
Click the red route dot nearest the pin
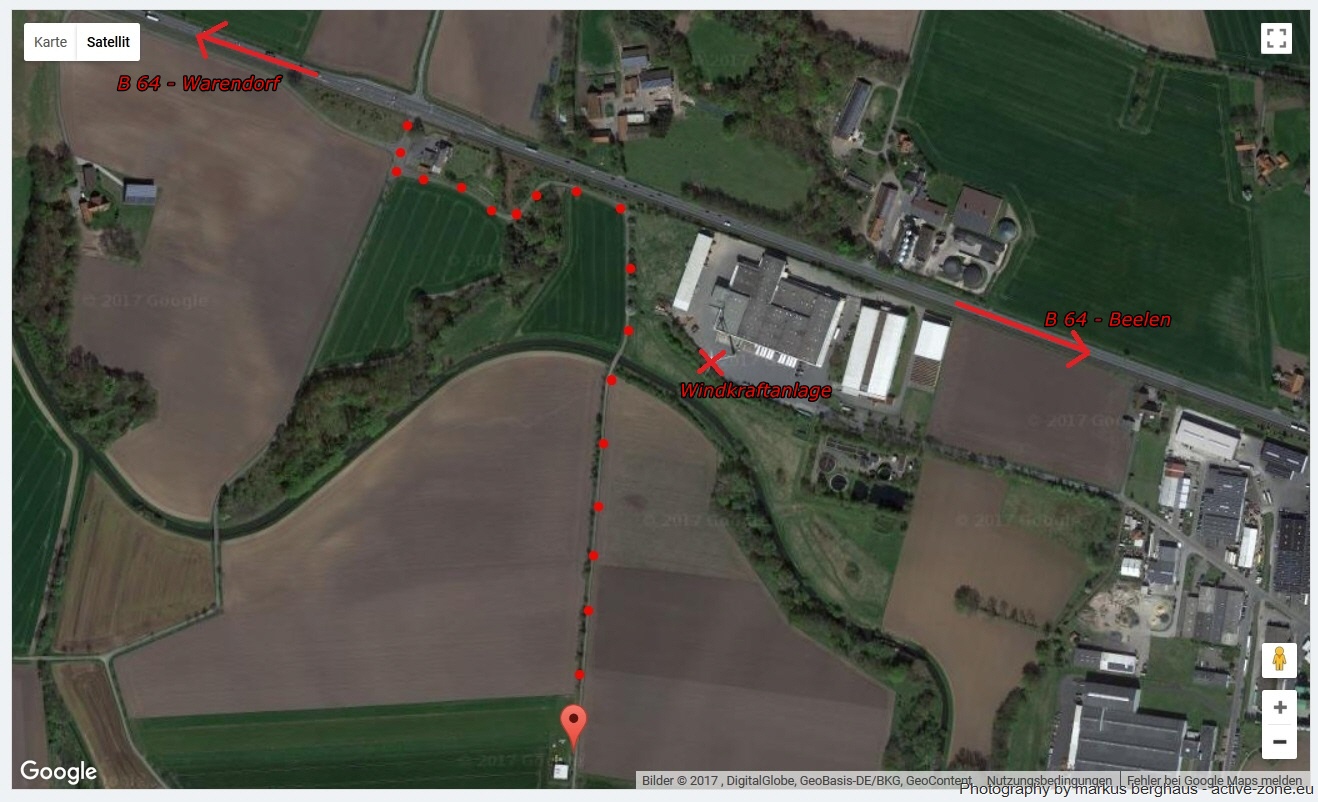pos(580,675)
